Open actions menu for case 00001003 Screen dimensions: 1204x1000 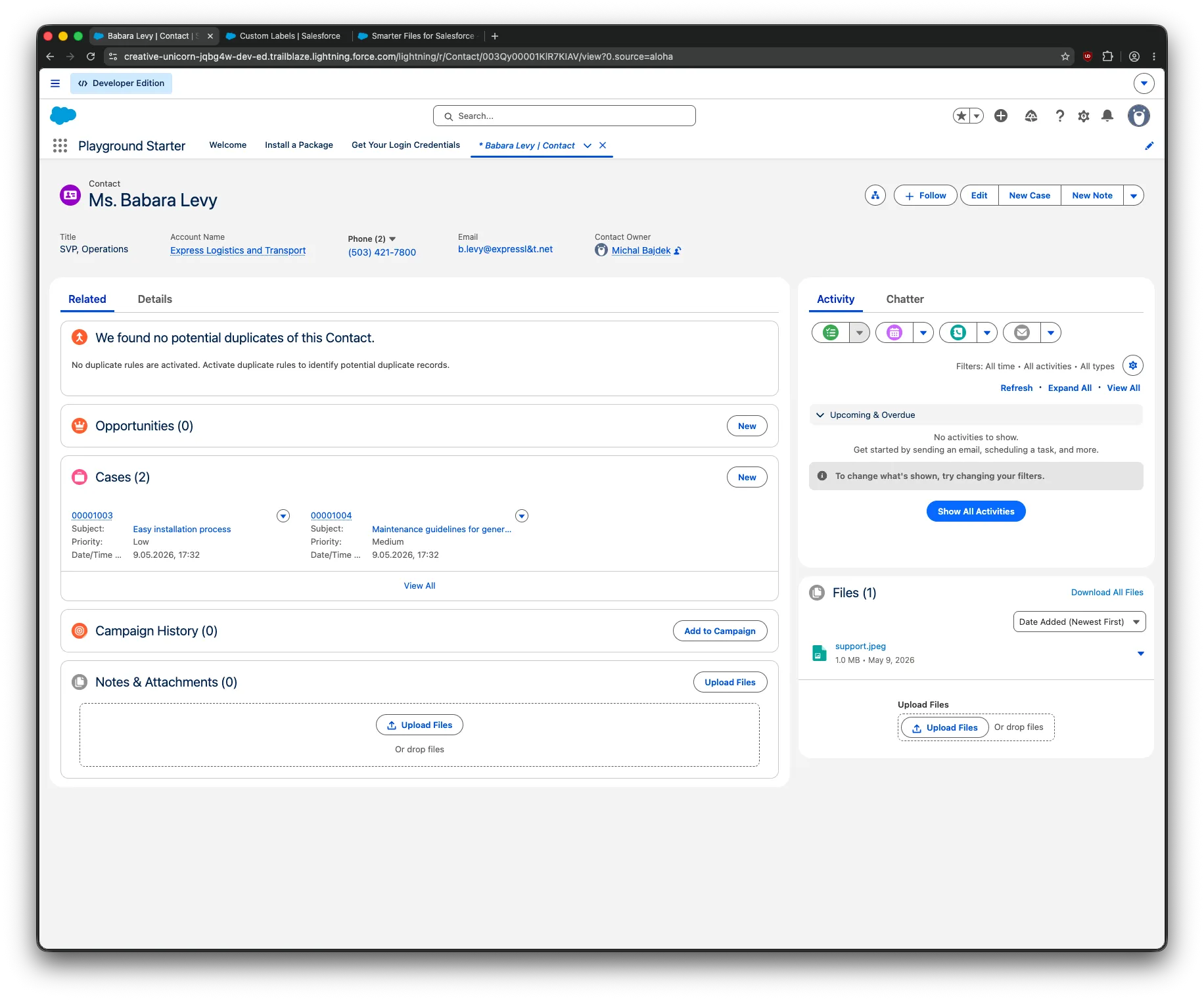[x=283, y=516]
